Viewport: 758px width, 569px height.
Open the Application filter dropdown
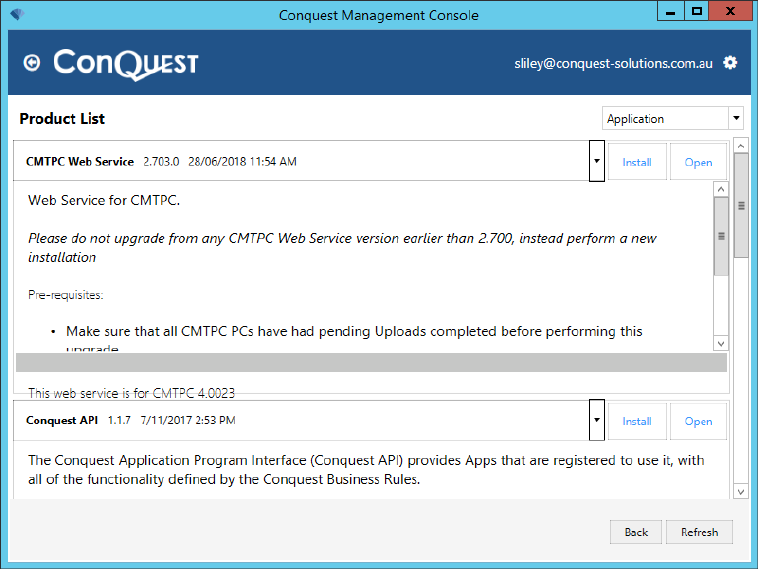[672, 118]
